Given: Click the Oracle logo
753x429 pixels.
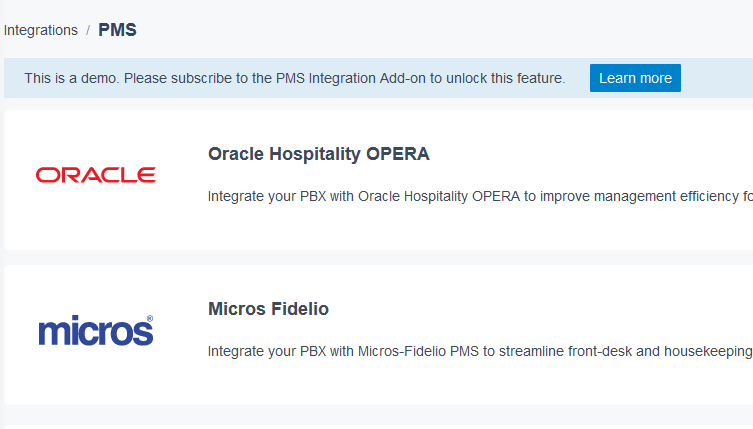Looking at the screenshot, I should 96,175.
